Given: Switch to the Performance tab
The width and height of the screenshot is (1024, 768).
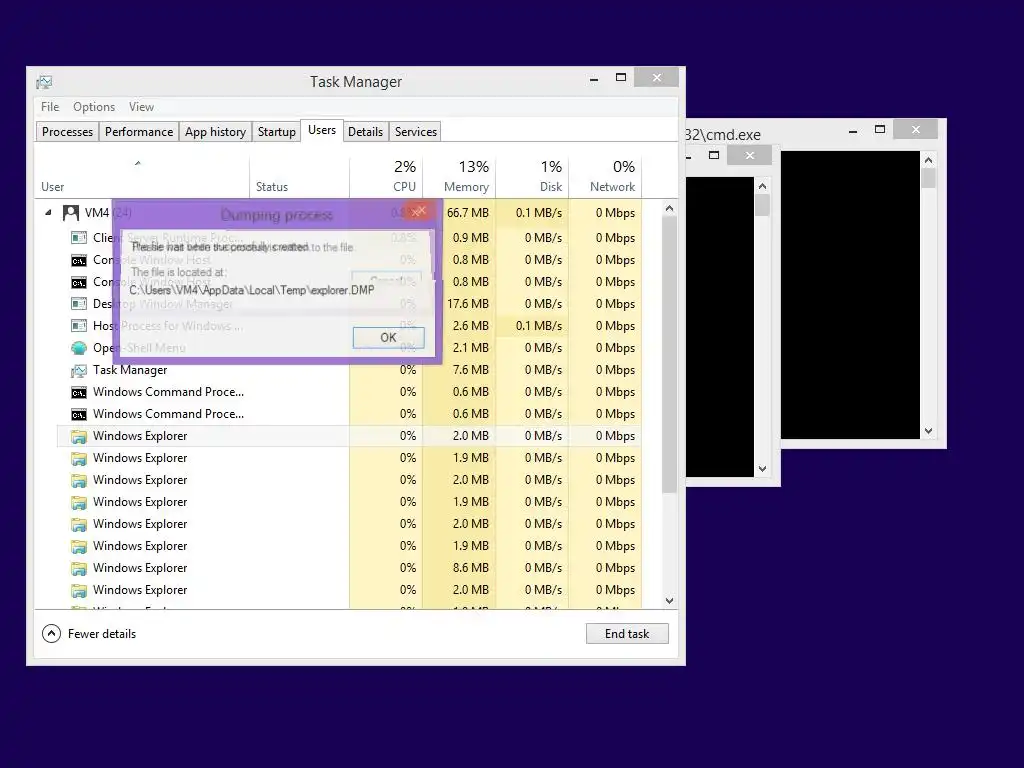Looking at the screenshot, I should 139,132.
